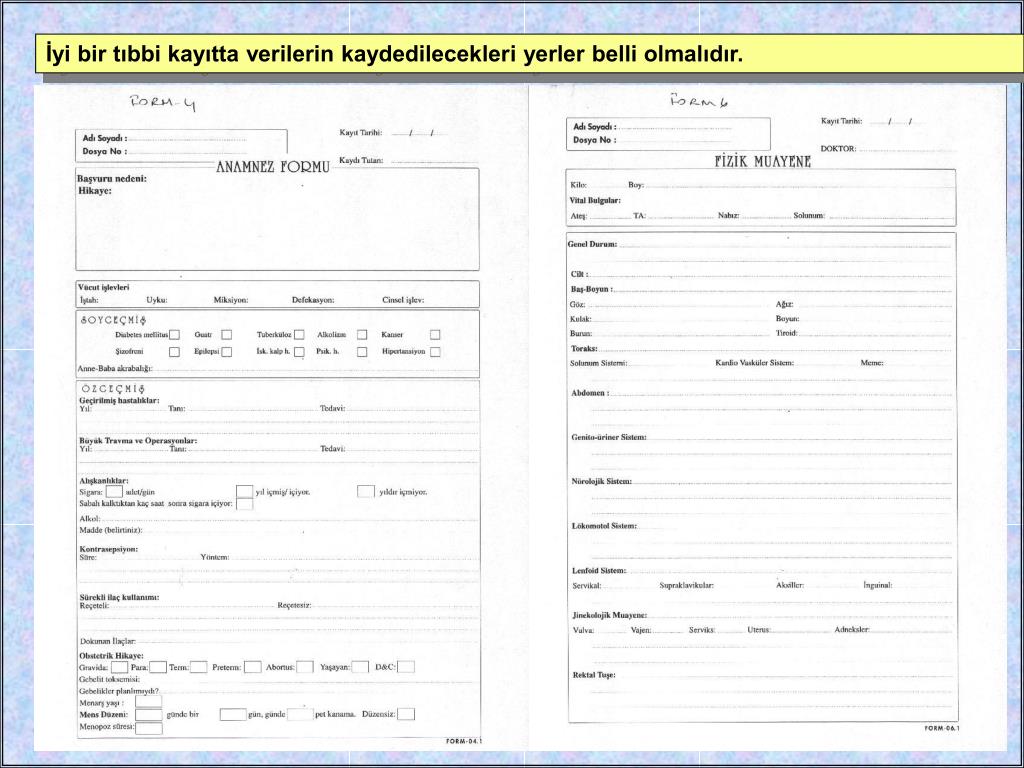
Task: Click the 'Genel Durum:' label
Action: coord(593,244)
